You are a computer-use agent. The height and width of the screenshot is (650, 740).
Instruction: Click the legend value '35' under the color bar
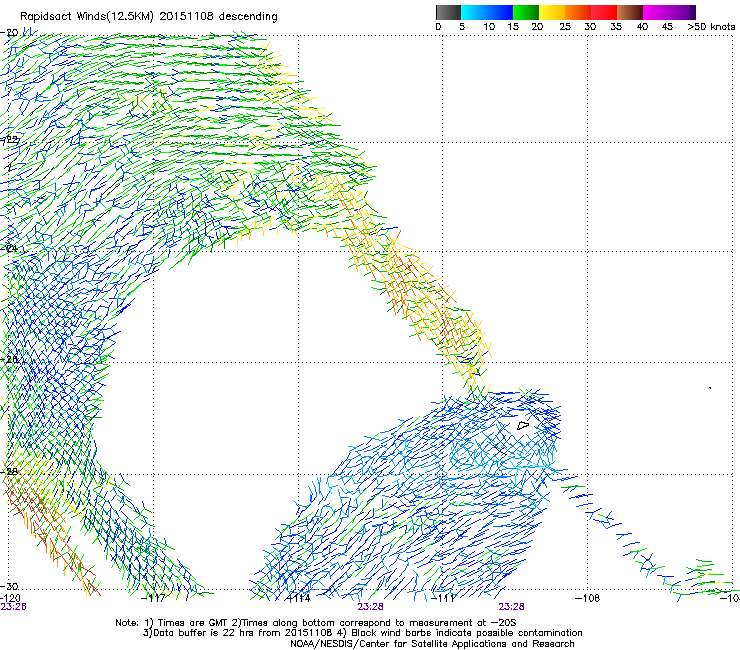click(x=616, y=26)
